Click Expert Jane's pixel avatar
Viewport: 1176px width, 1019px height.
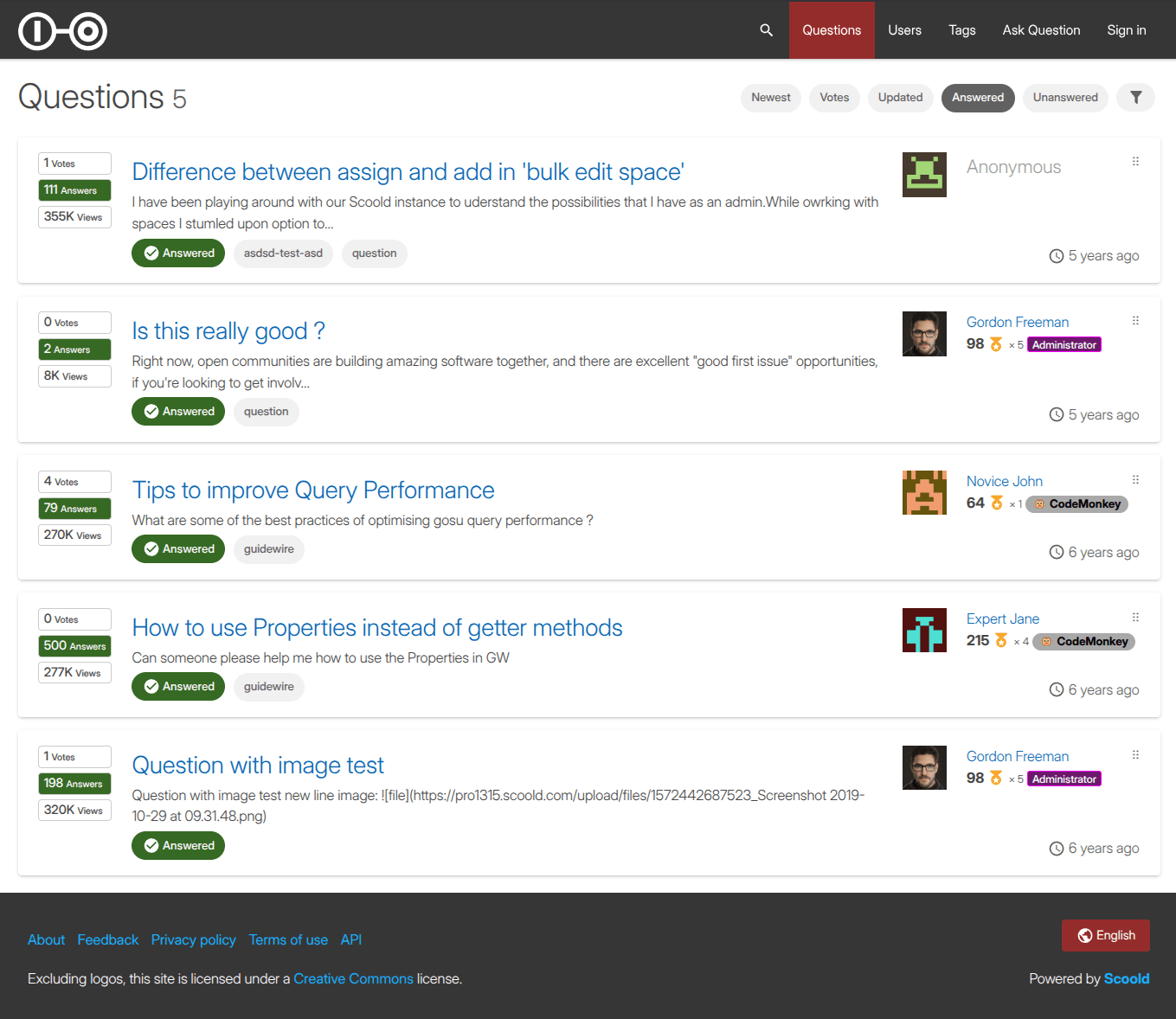924,631
